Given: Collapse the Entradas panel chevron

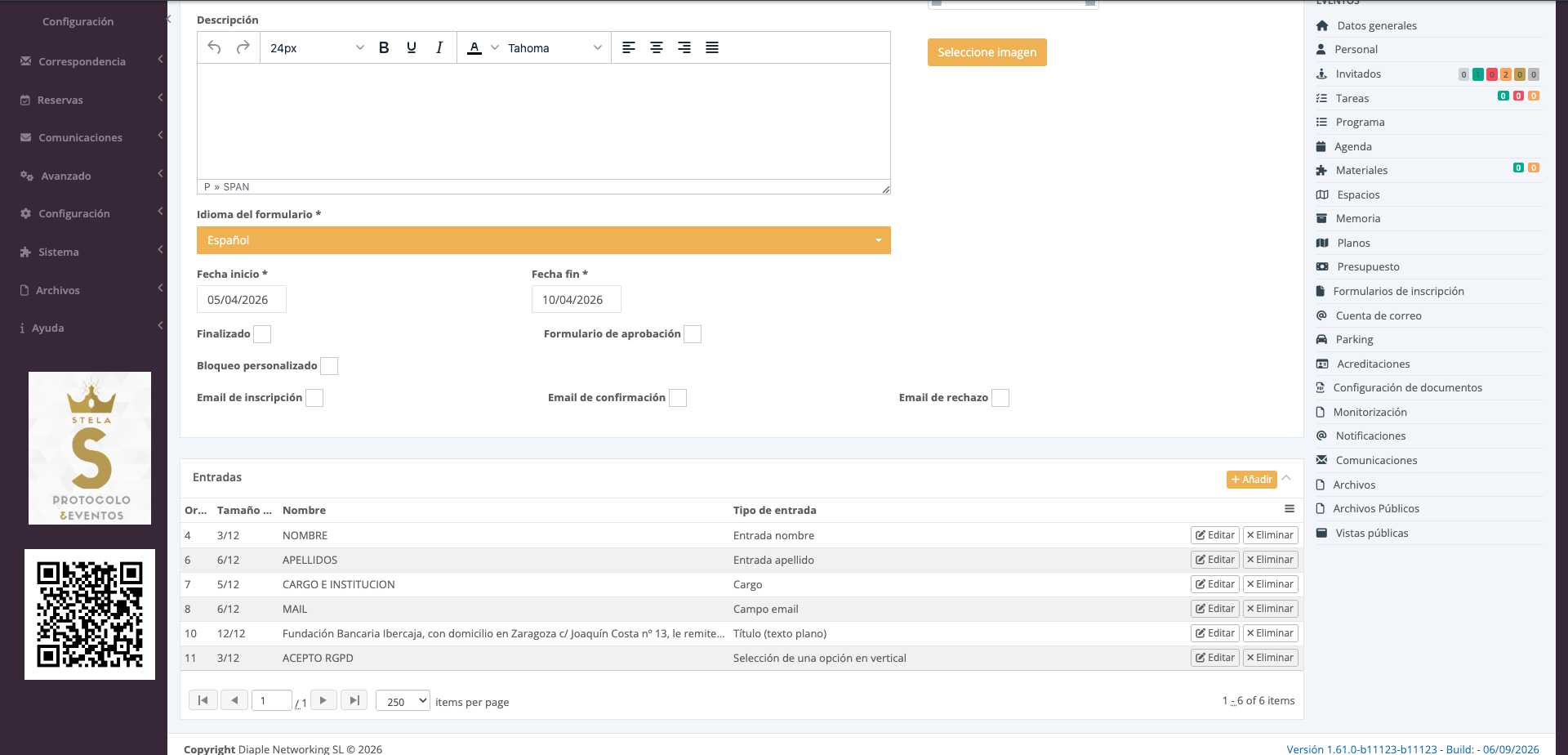Looking at the screenshot, I should (1286, 478).
